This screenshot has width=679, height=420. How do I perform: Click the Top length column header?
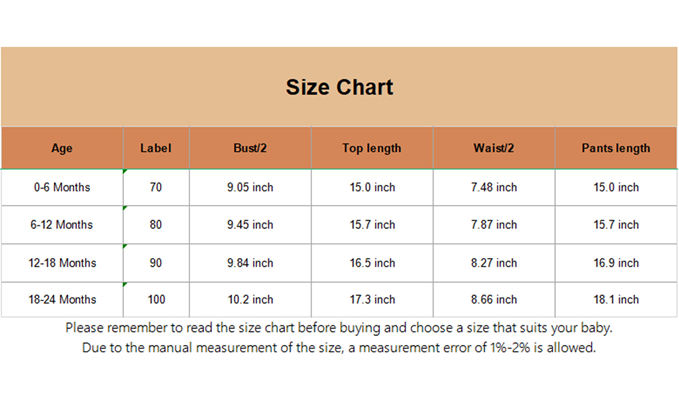click(x=371, y=148)
